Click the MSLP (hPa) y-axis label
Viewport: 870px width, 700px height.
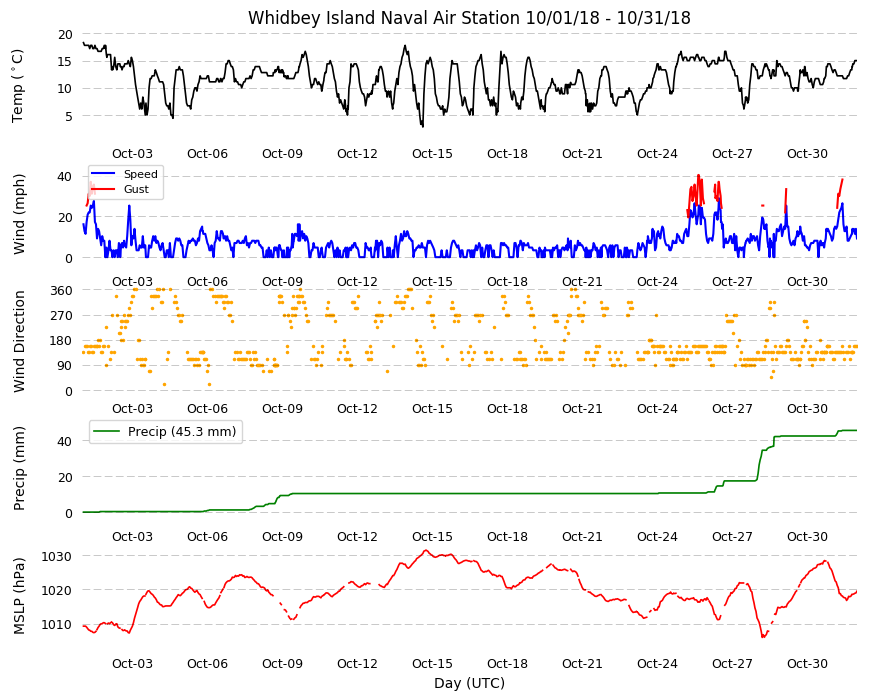click(19, 596)
